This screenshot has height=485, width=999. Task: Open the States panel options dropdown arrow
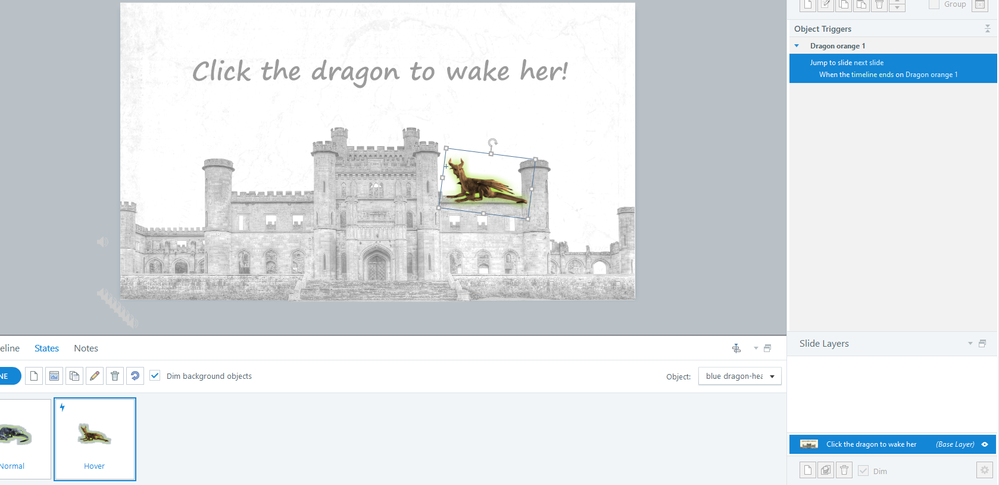tap(756, 348)
